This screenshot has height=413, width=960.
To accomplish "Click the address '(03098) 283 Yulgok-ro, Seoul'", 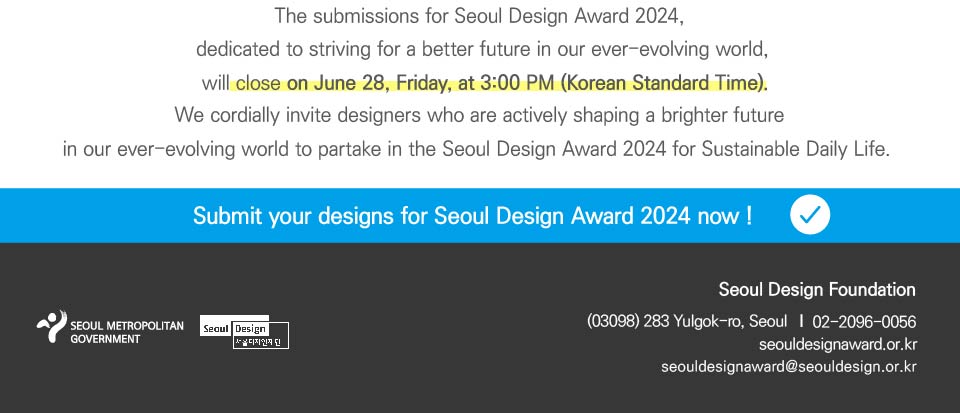I will coord(687,321).
